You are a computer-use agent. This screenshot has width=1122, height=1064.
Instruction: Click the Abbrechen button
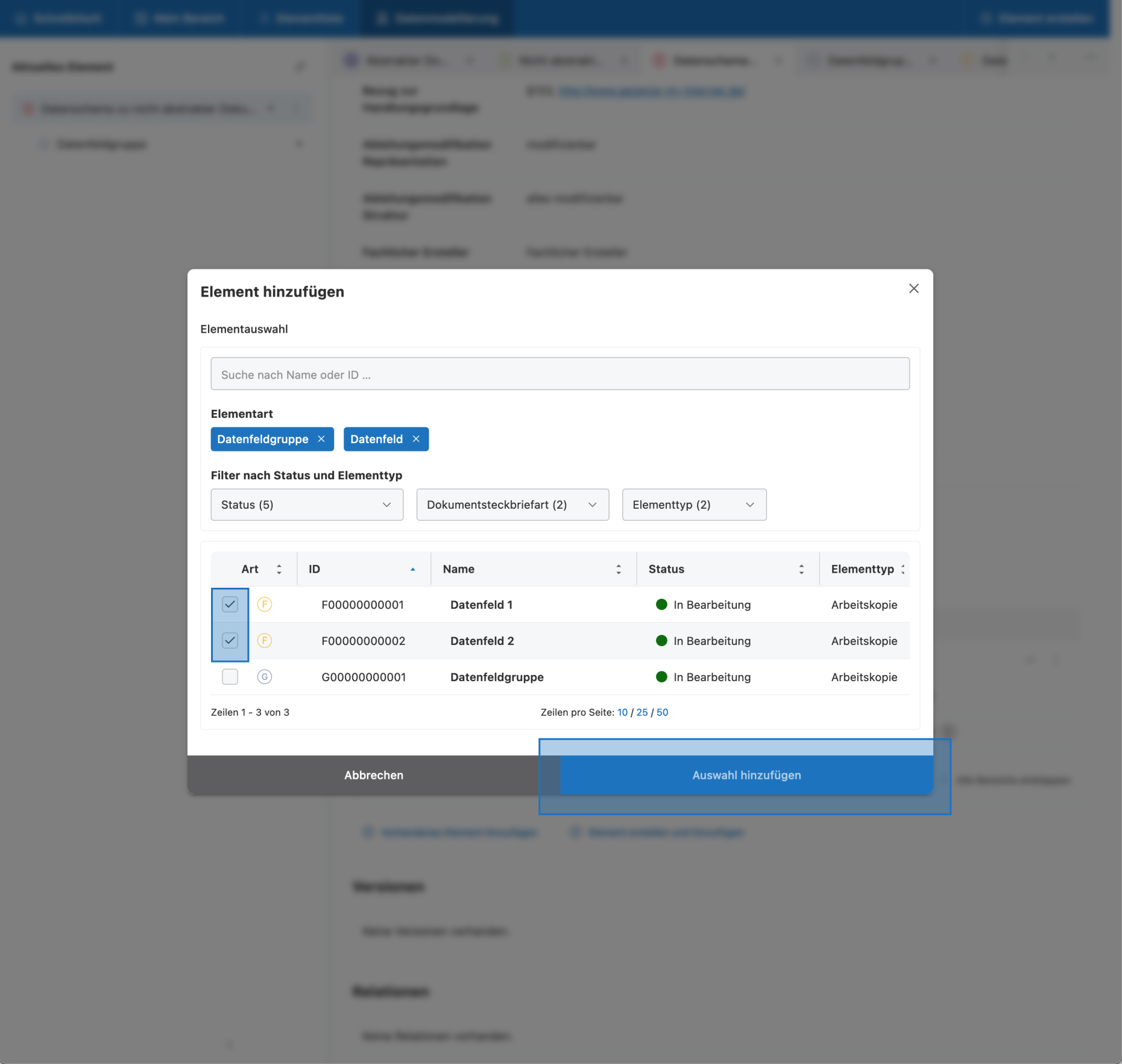[373, 775]
